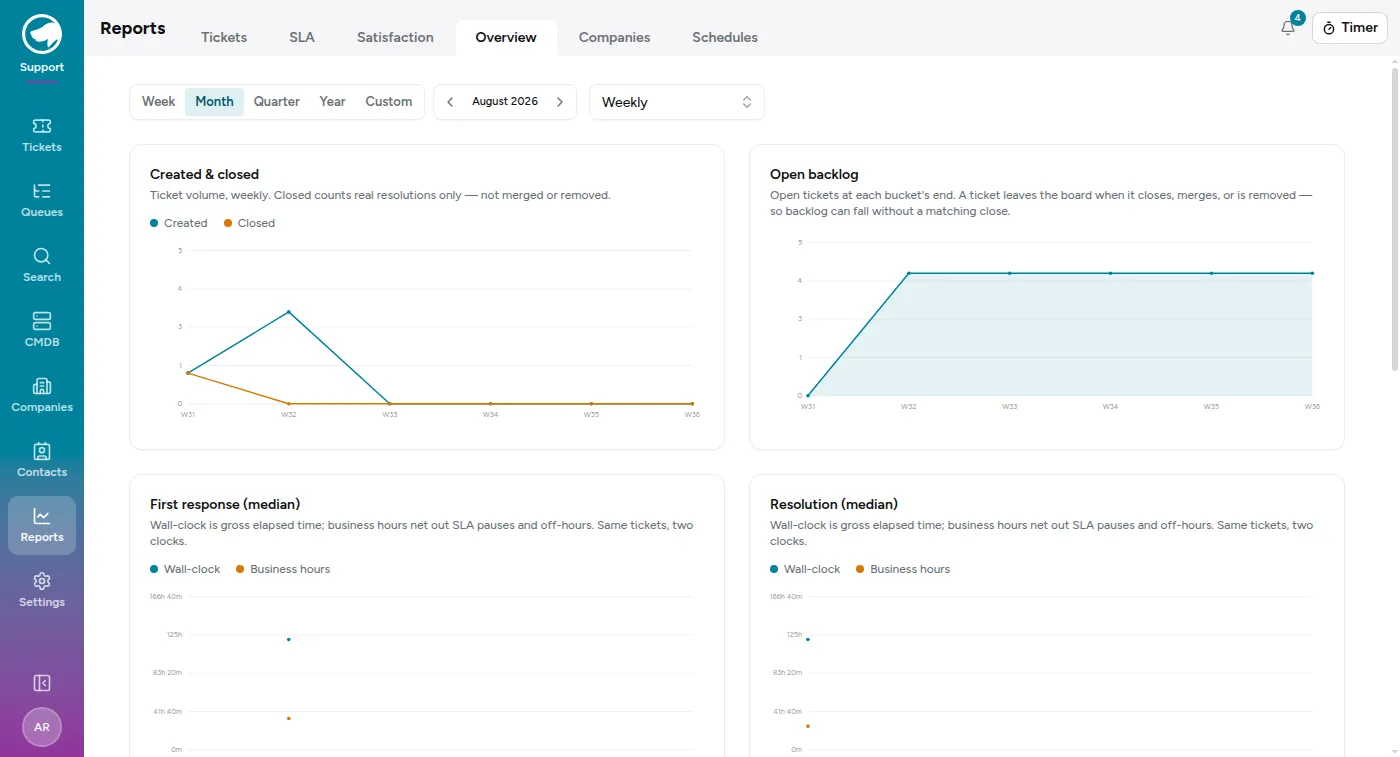
Task: Click the Open backlog chart title
Action: (814, 174)
